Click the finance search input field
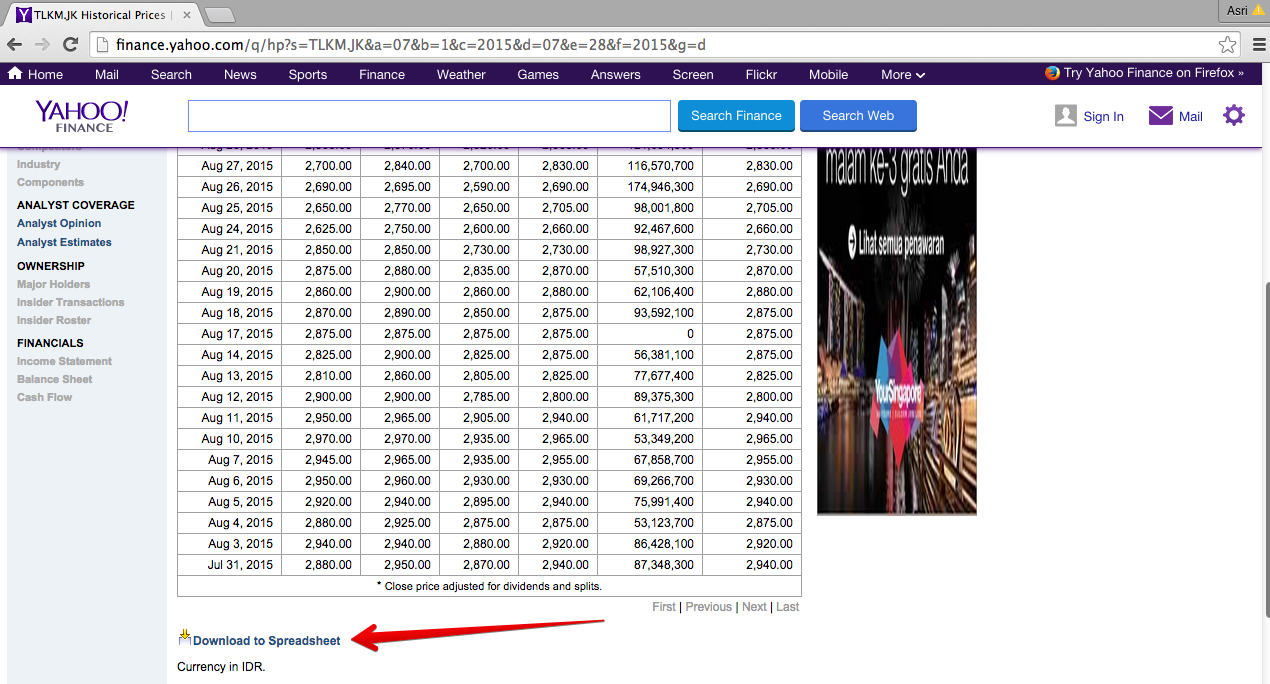Viewport: 1270px width, 684px height. tap(428, 115)
